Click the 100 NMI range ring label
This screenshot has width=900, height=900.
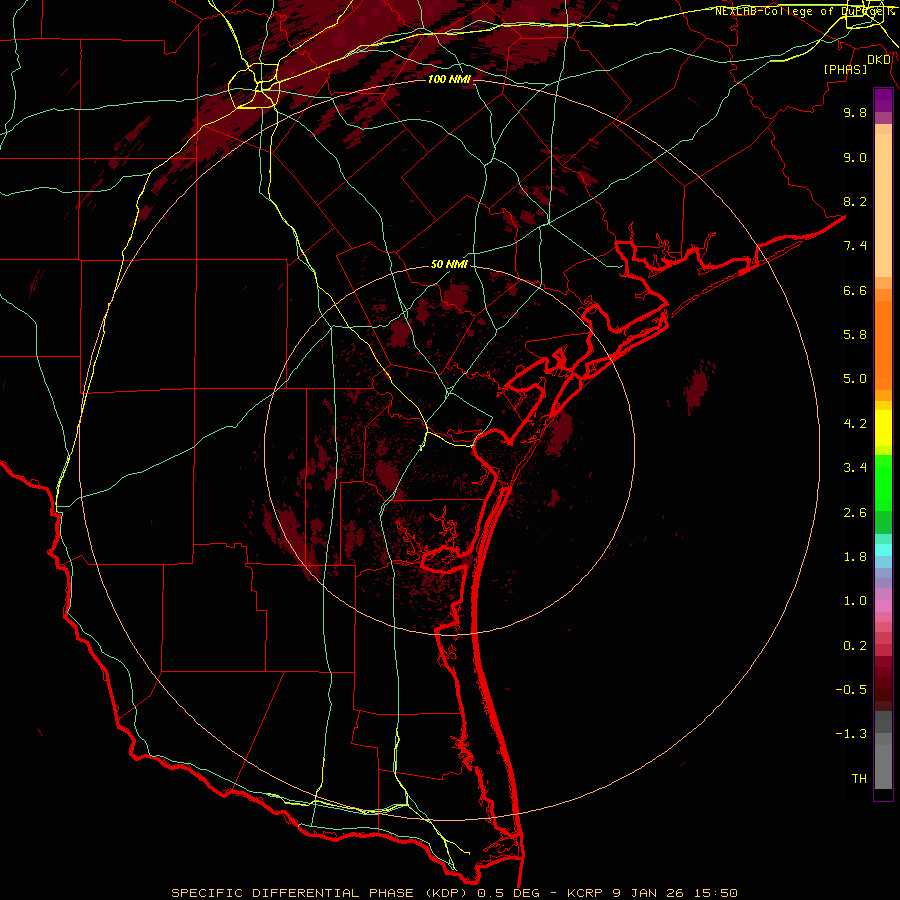coord(449,79)
